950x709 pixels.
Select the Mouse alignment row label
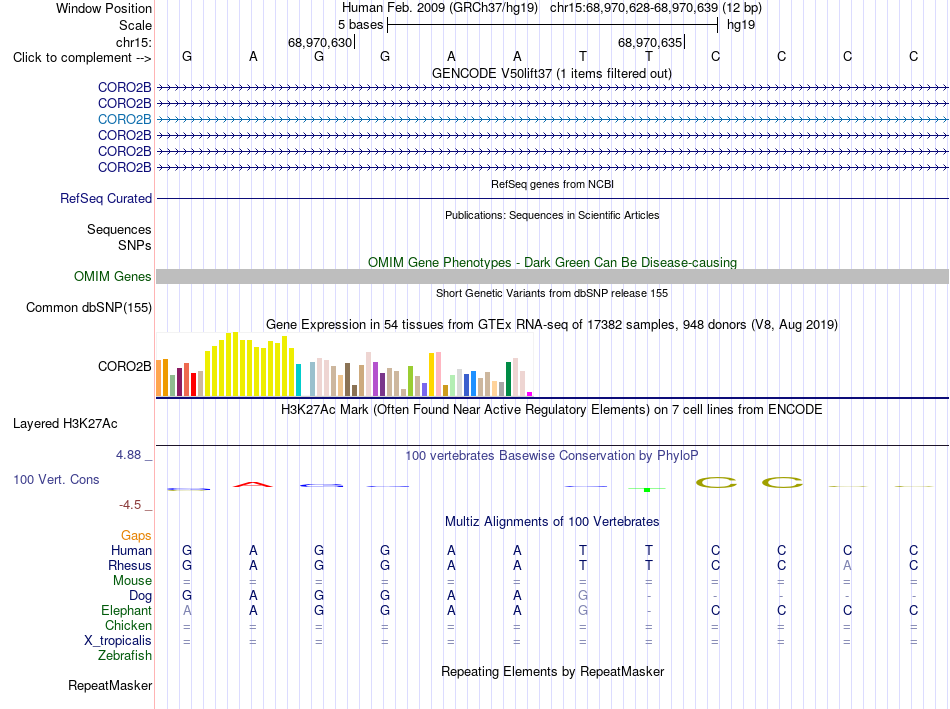click(x=132, y=581)
